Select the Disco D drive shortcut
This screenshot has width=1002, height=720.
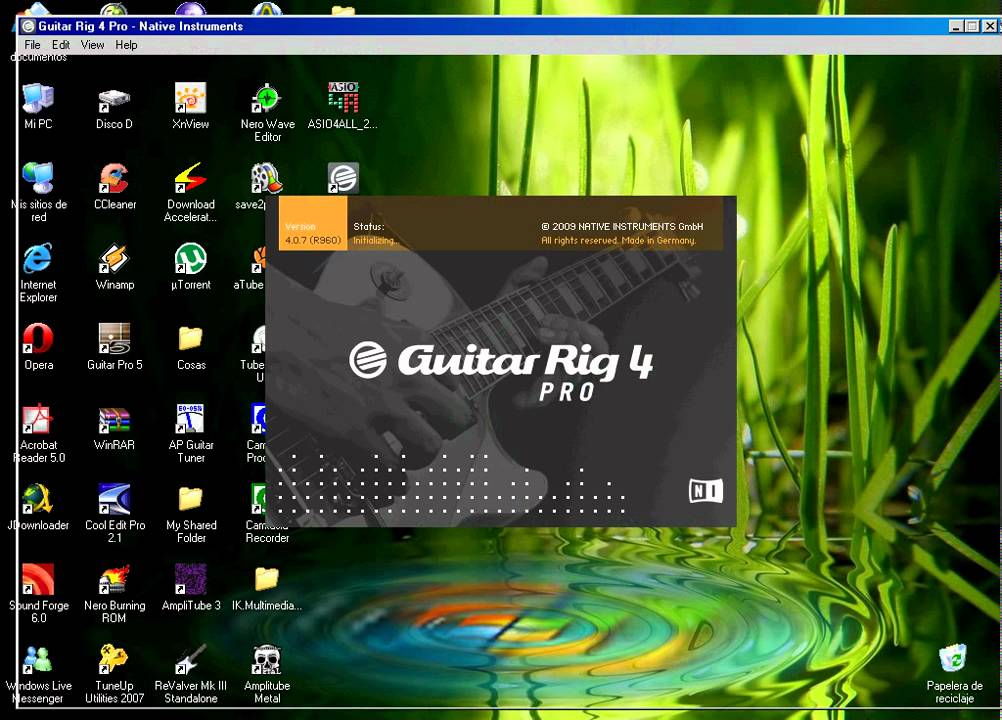114,98
